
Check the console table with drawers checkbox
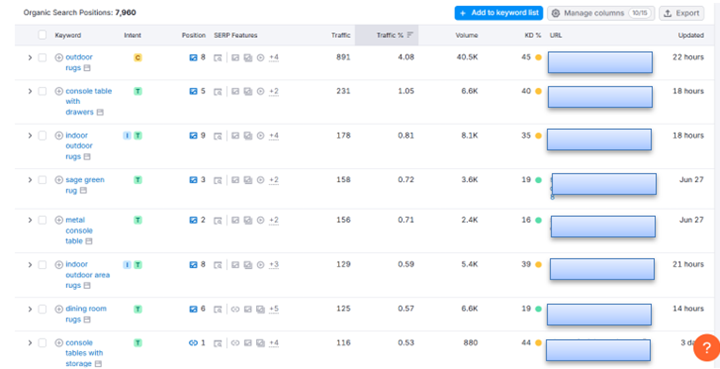pos(42,91)
